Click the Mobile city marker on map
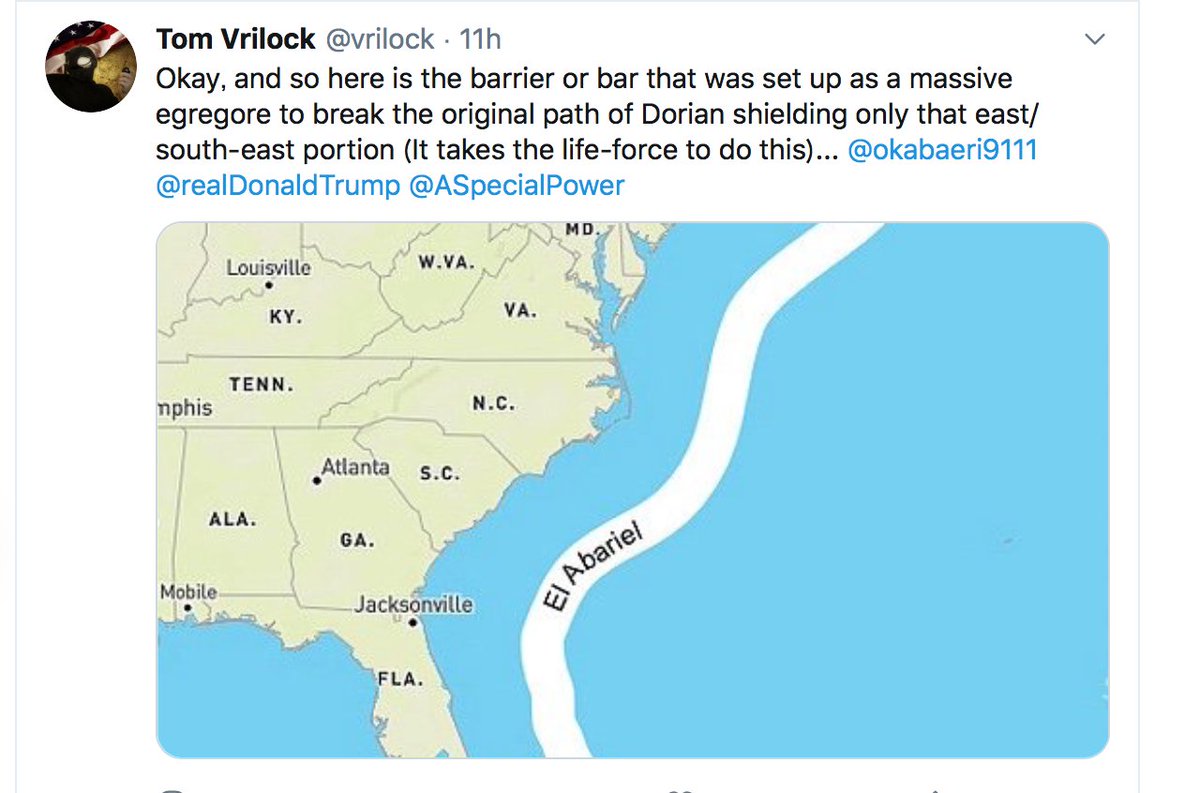This screenshot has height=793, width=1200. [x=188, y=607]
